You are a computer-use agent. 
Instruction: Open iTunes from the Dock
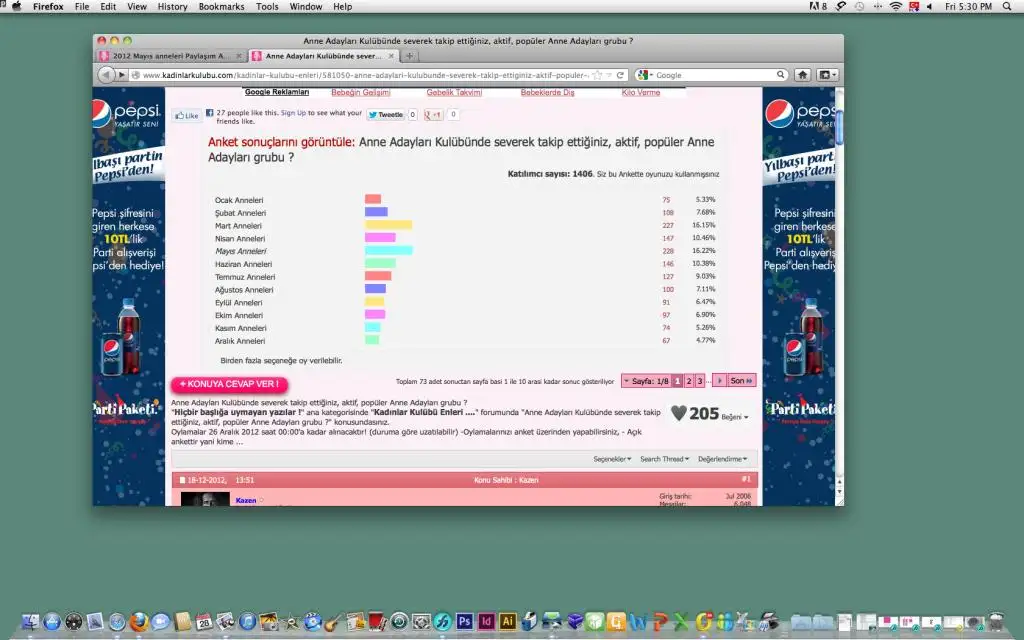point(248,622)
